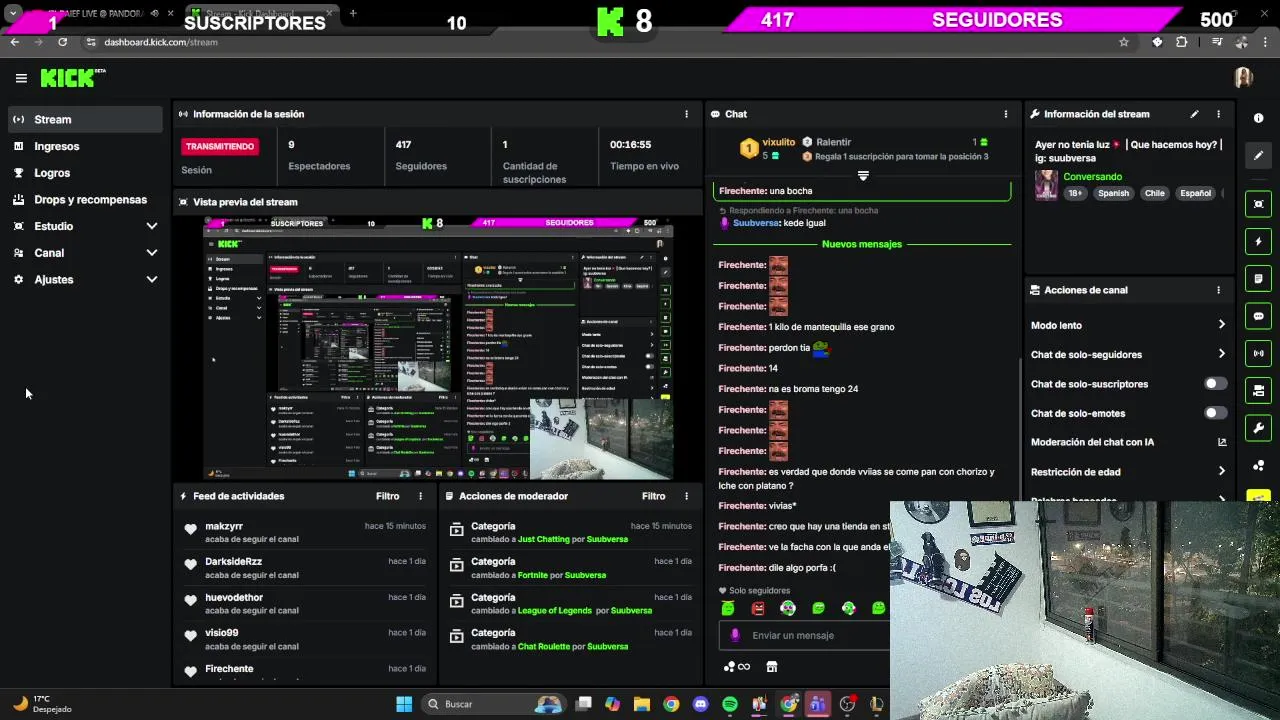
Task: Click the Spanish tag chip
Action: [x=1113, y=193]
